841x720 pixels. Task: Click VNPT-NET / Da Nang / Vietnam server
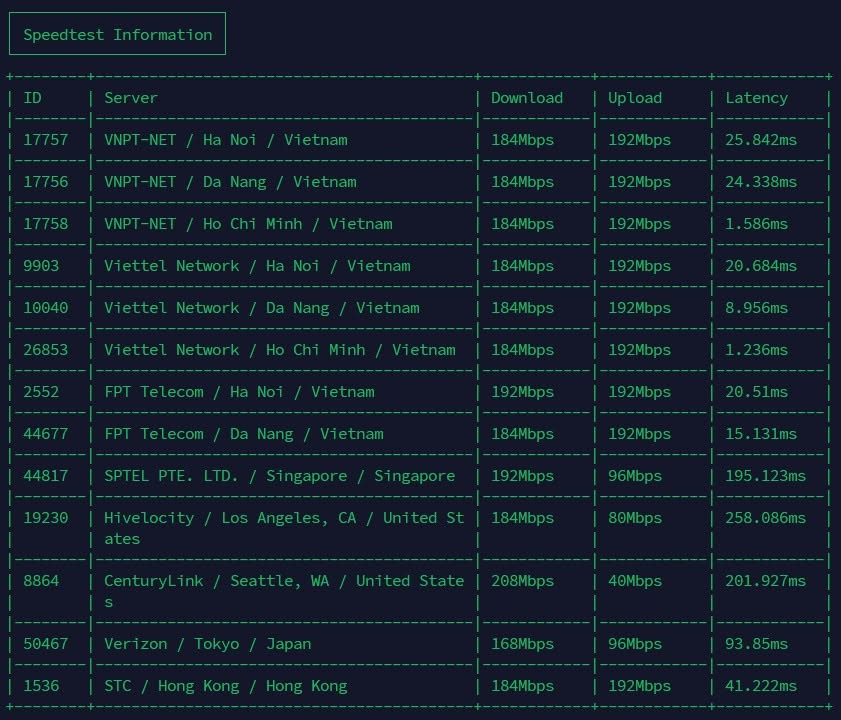230,182
